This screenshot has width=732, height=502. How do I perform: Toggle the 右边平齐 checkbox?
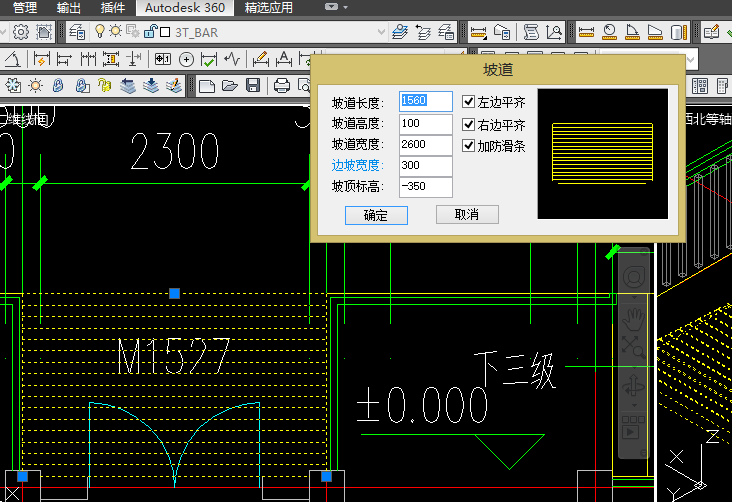pos(468,124)
